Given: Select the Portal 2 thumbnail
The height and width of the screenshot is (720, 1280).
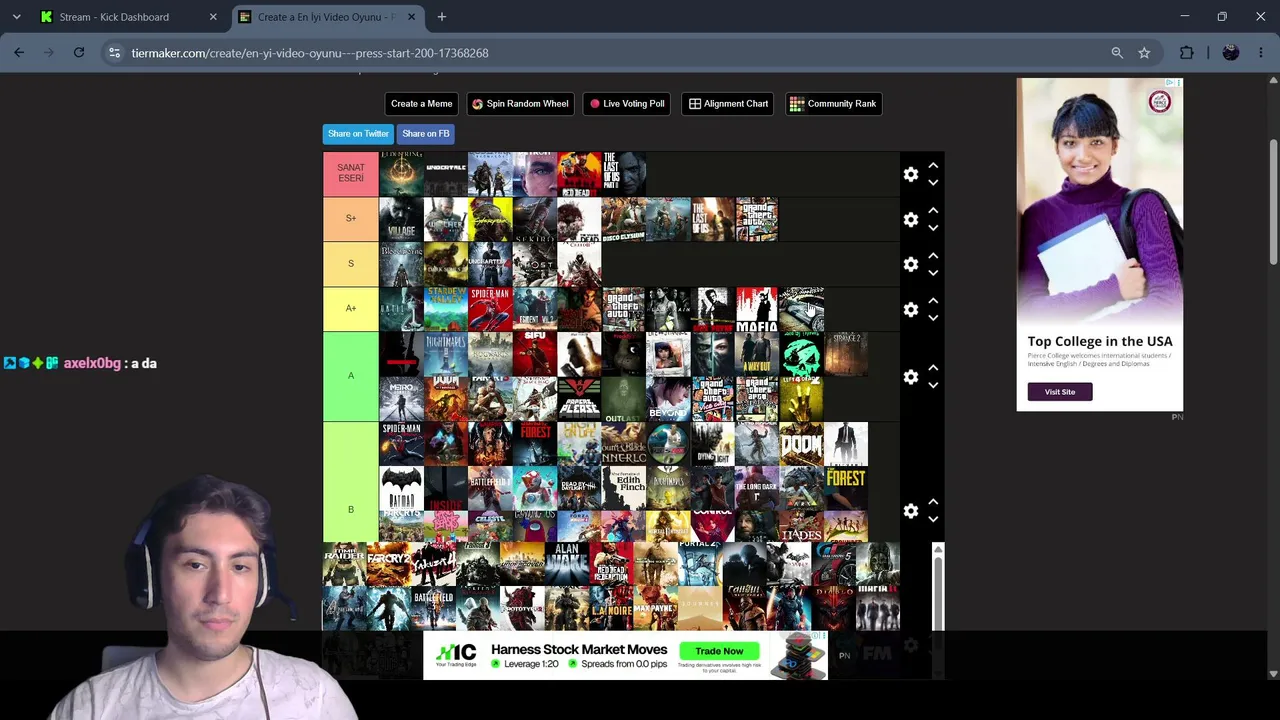Looking at the screenshot, I should click(701, 564).
